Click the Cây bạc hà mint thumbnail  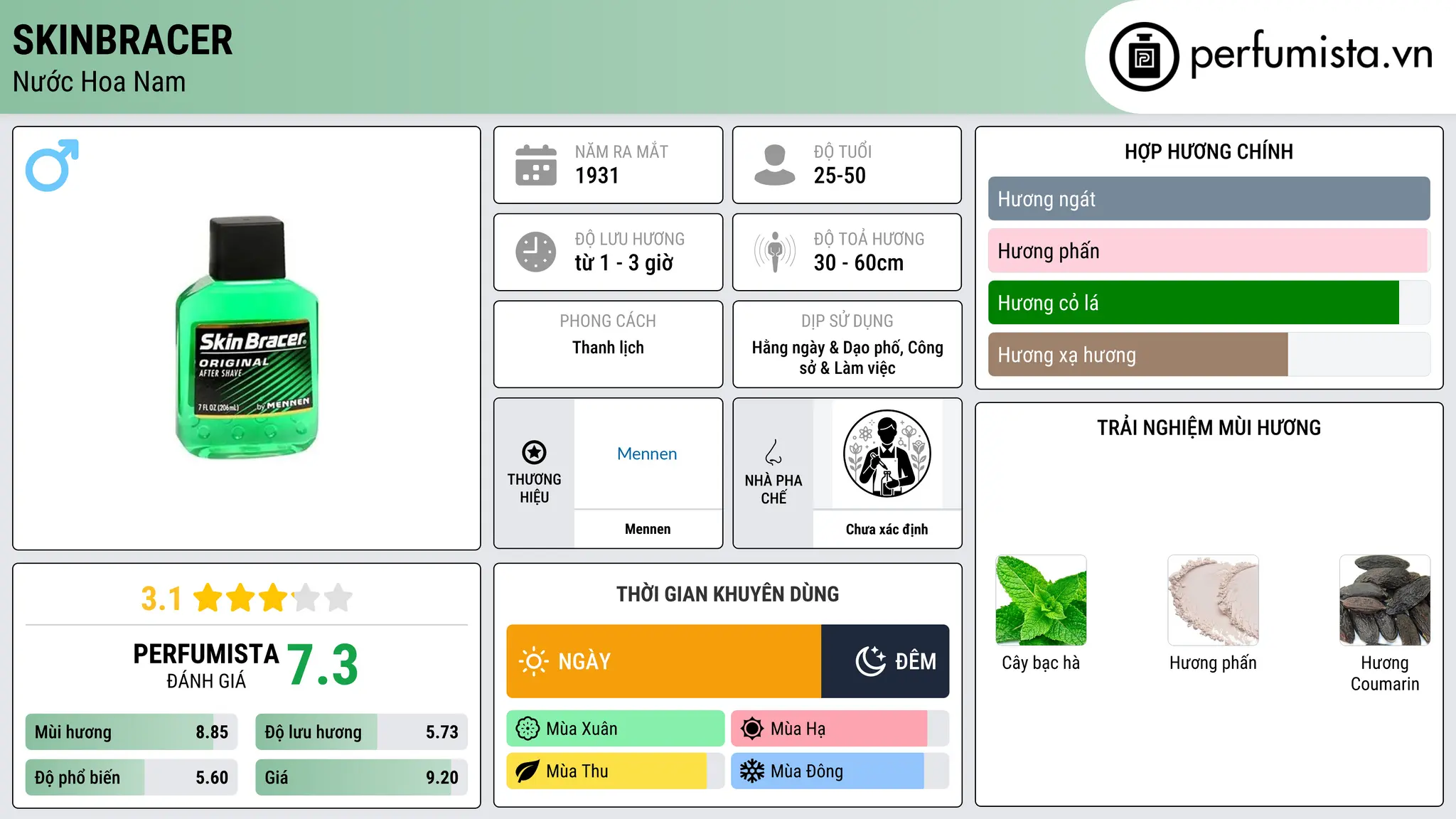coord(1041,600)
